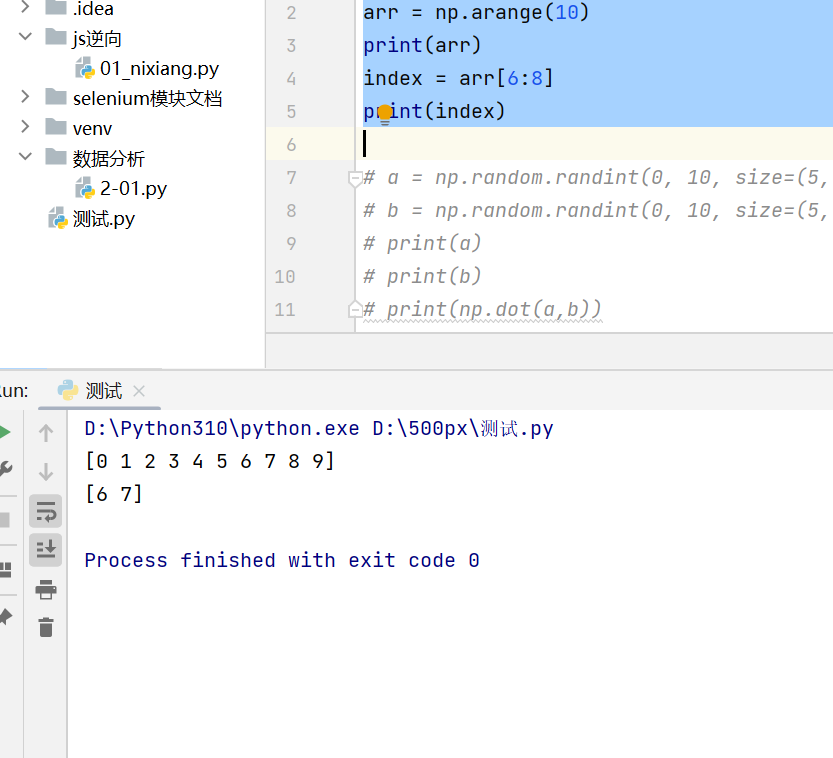Click the python.exe command line in console

[x=319, y=428]
